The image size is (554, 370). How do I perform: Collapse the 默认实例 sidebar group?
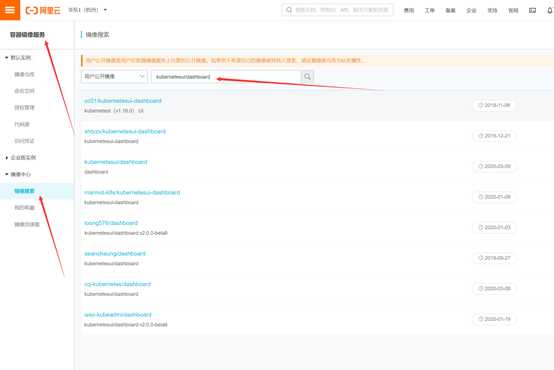(18, 58)
